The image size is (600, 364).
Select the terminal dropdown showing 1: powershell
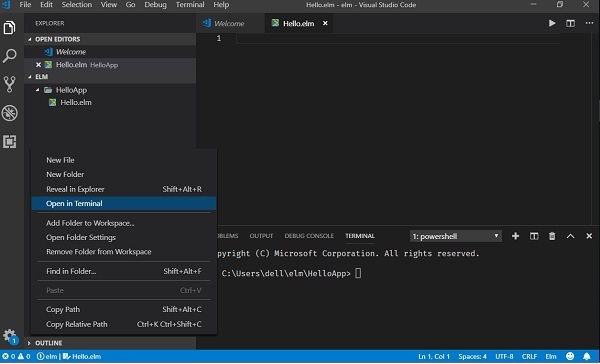(x=455, y=236)
